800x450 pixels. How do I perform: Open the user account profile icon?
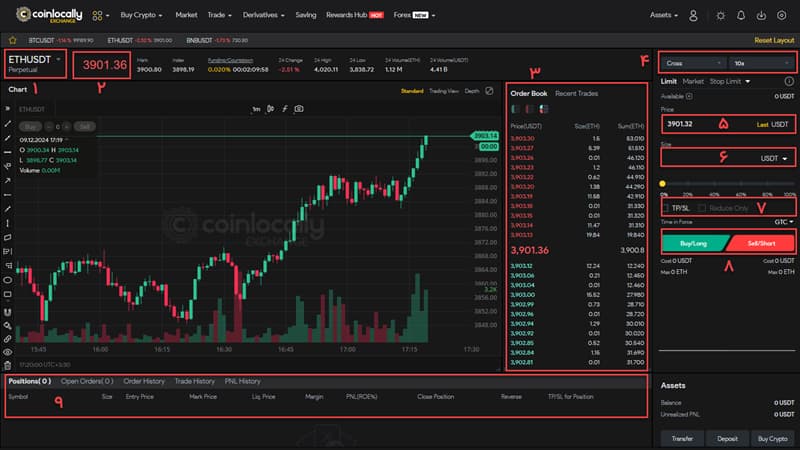point(693,16)
